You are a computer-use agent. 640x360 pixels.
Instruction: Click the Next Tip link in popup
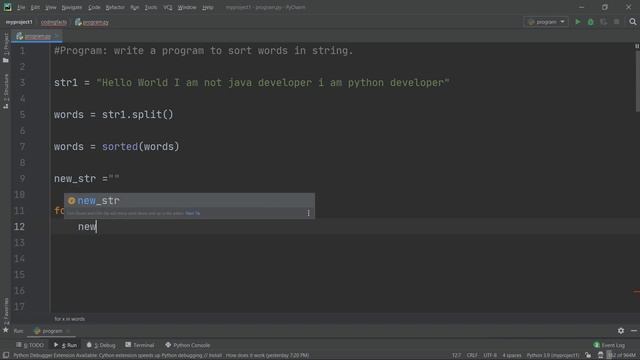(x=193, y=213)
